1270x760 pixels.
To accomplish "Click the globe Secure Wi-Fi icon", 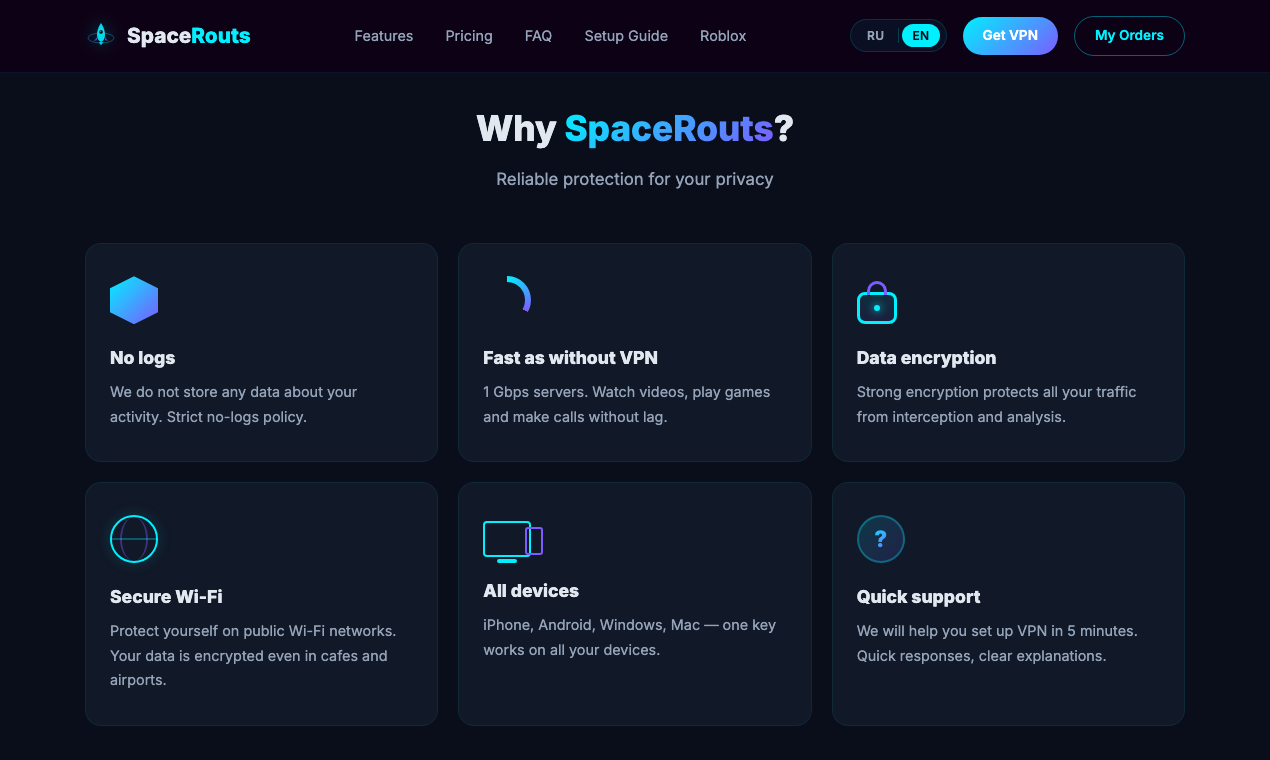I will tap(134, 539).
